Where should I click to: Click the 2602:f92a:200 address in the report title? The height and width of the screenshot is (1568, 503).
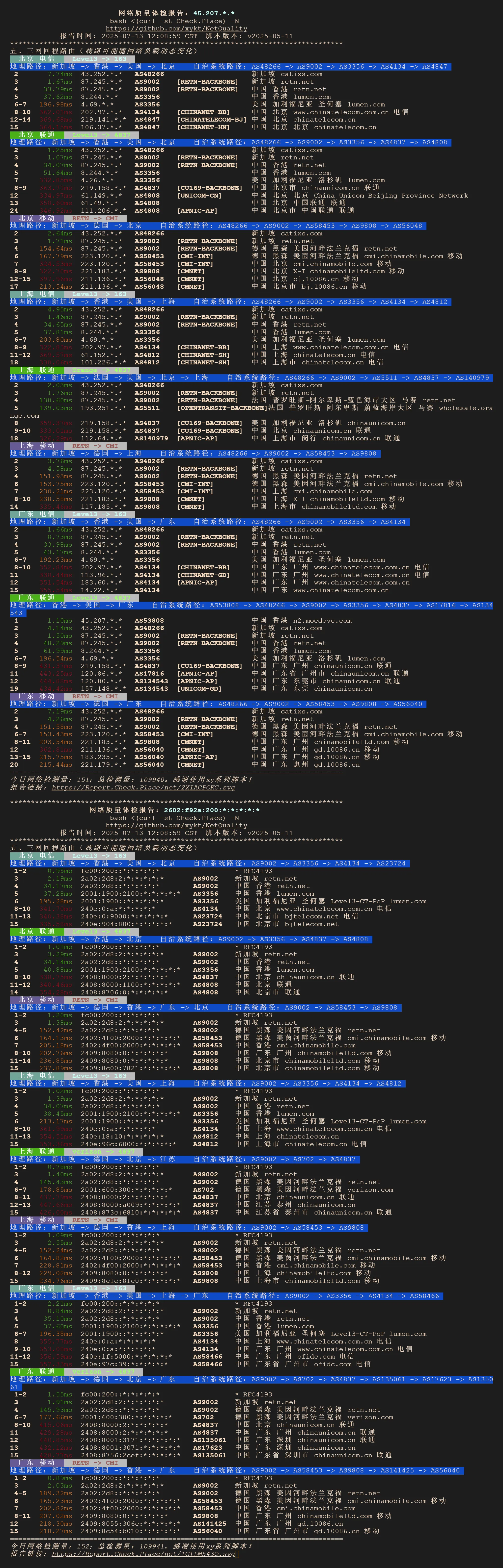click(x=212, y=810)
